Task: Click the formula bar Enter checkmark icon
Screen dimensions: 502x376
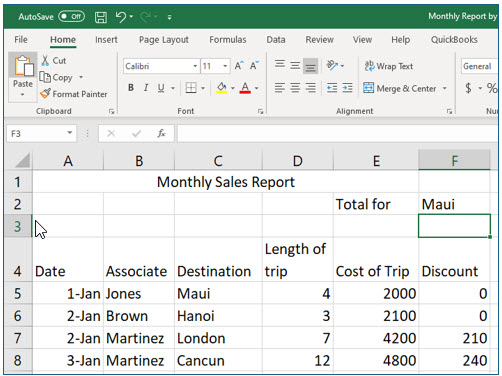Action: click(136, 134)
